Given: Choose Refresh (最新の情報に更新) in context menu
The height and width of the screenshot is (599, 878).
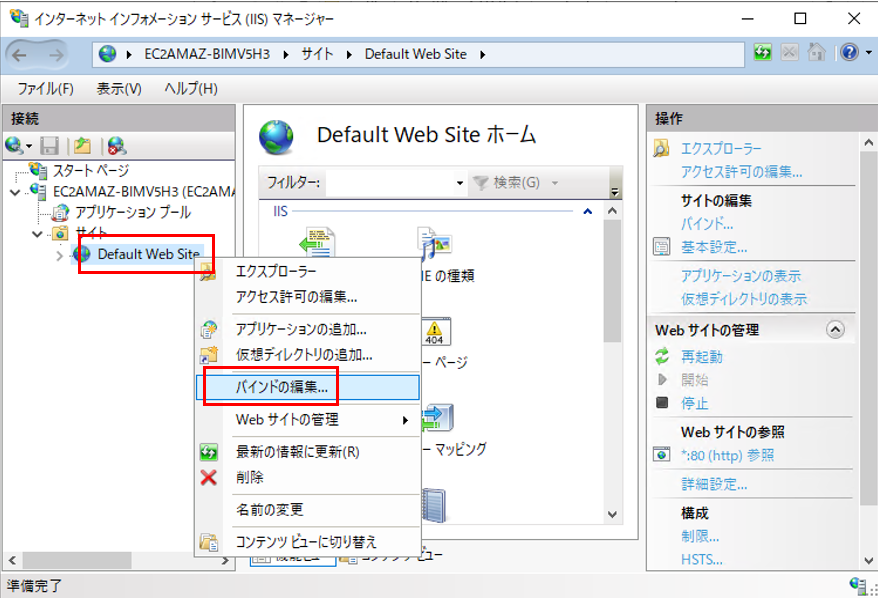Looking at the screenshot, I should (308, 452).
